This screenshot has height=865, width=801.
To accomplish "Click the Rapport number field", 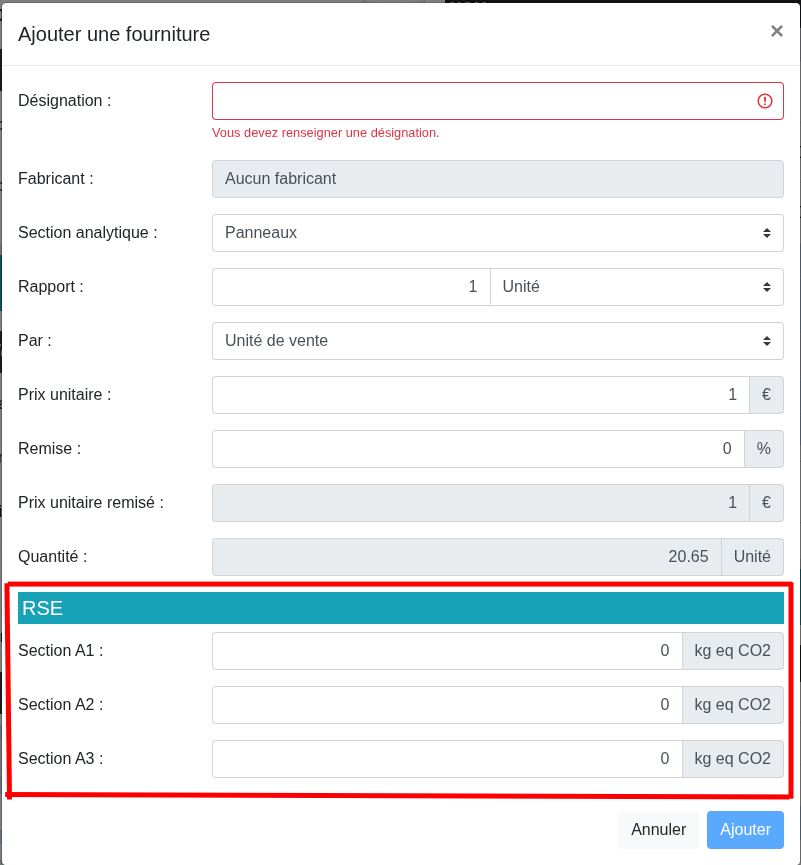I will click(x=351, y=287).
